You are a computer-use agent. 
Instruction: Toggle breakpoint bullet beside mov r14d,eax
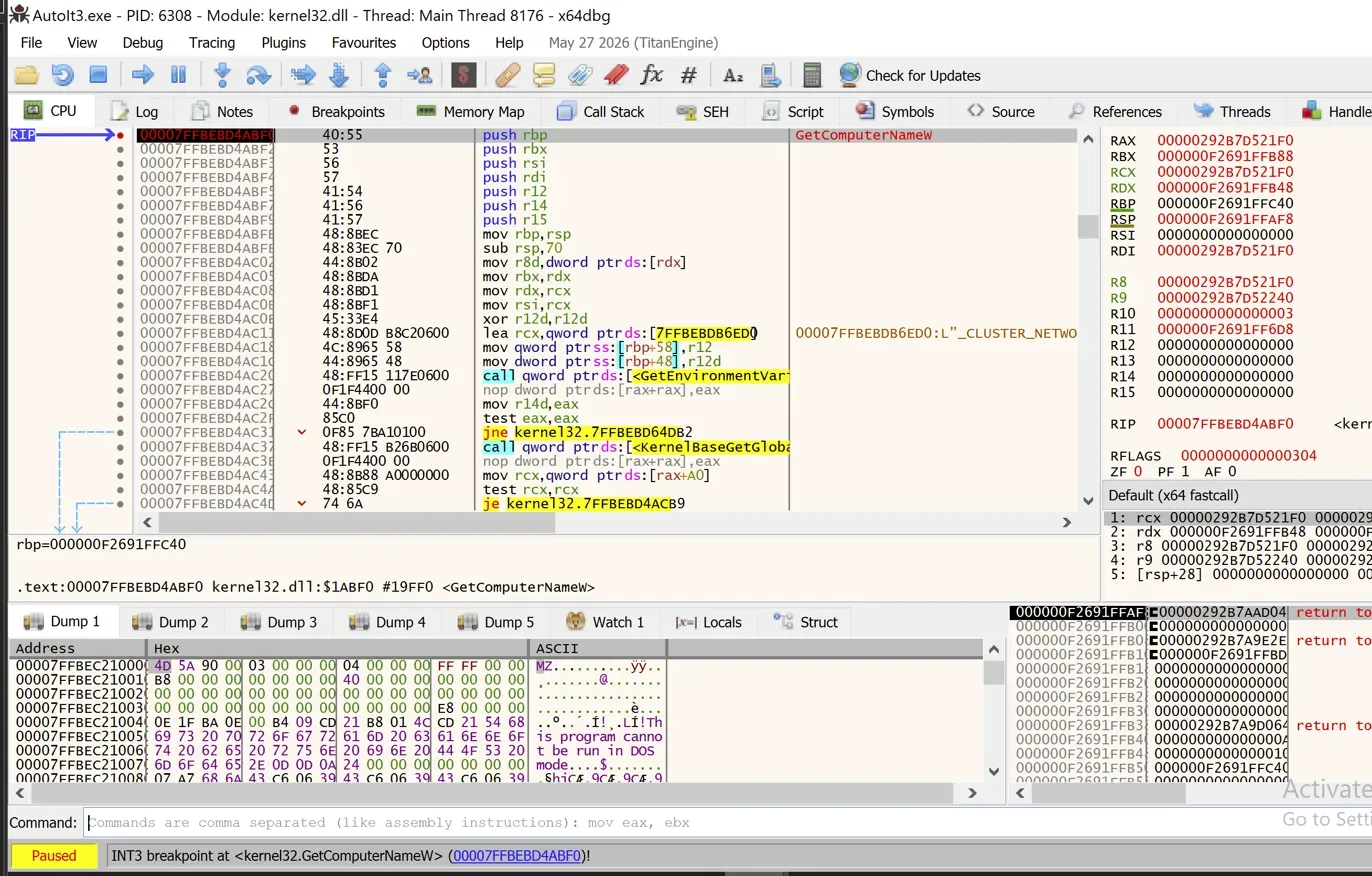(x=121, y=404)
